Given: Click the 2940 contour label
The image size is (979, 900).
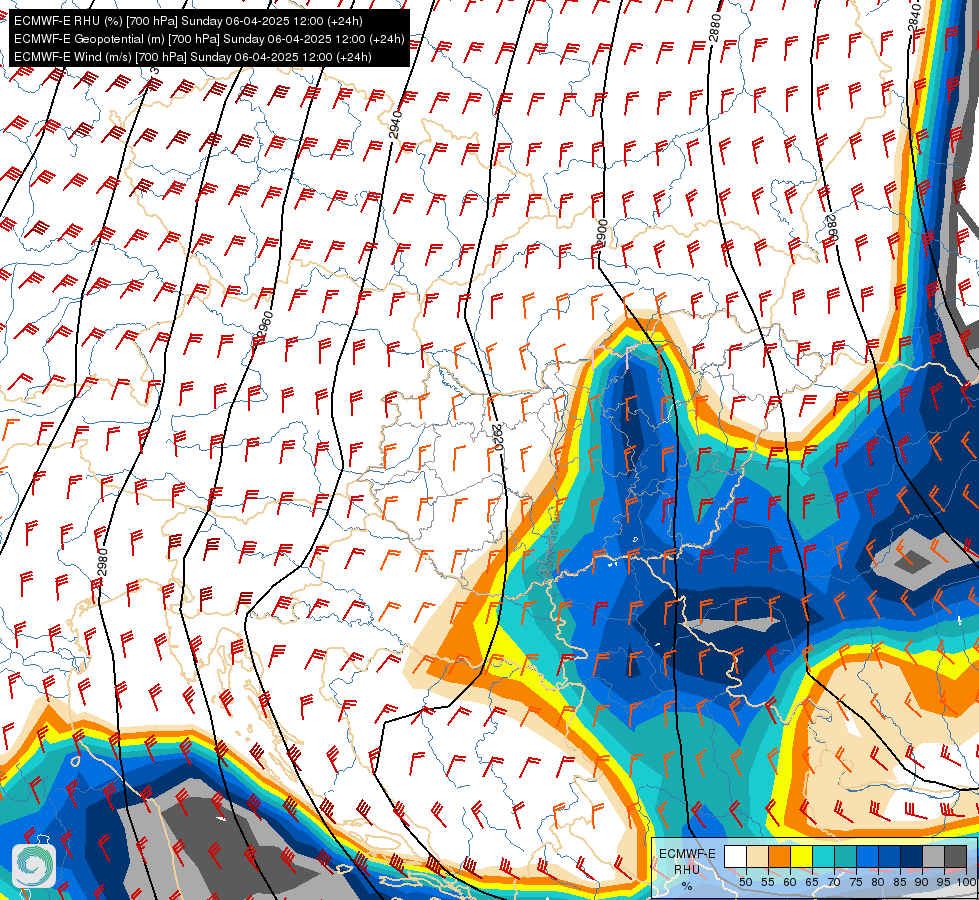Looking at the screenshot, I should (x=395, y=124).
